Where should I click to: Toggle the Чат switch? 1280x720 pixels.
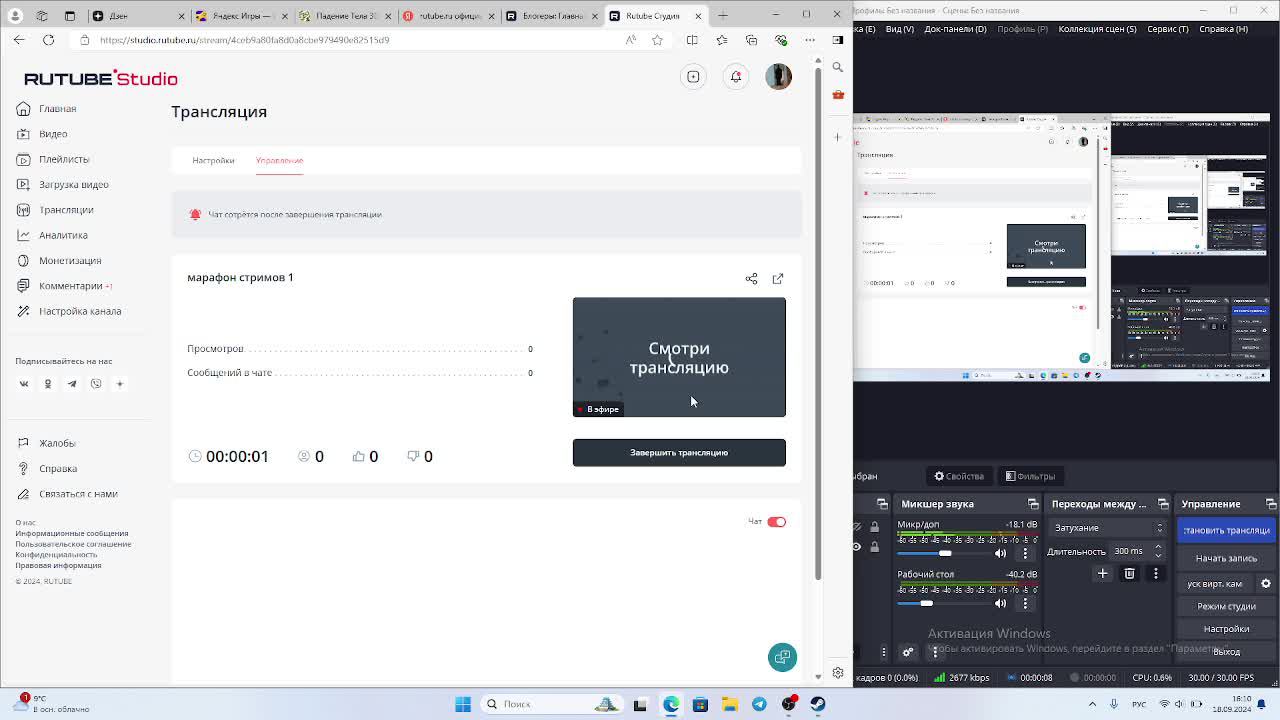click(777, 522)
